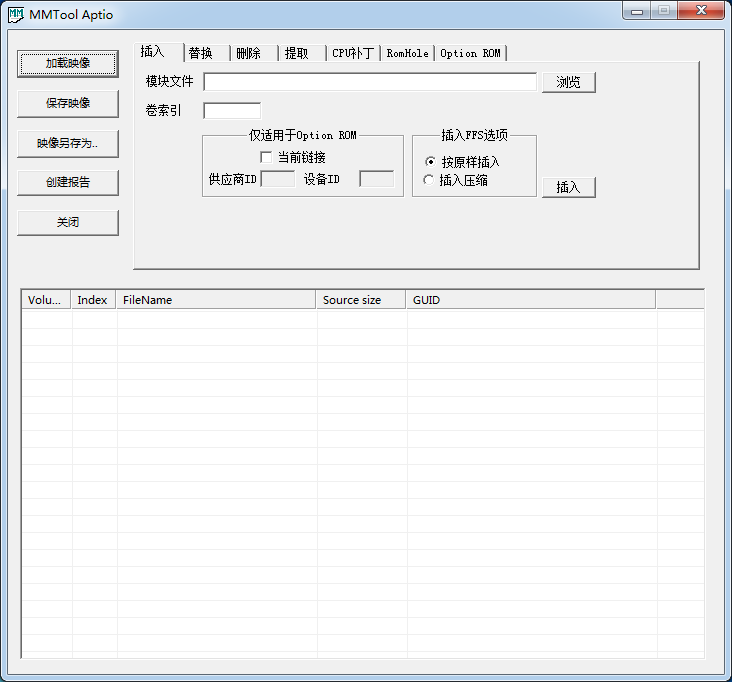Open the CPU补丁 (CPU Patch) tab
732x682 pixels.
pyautogui.click(x=353, y=53)
